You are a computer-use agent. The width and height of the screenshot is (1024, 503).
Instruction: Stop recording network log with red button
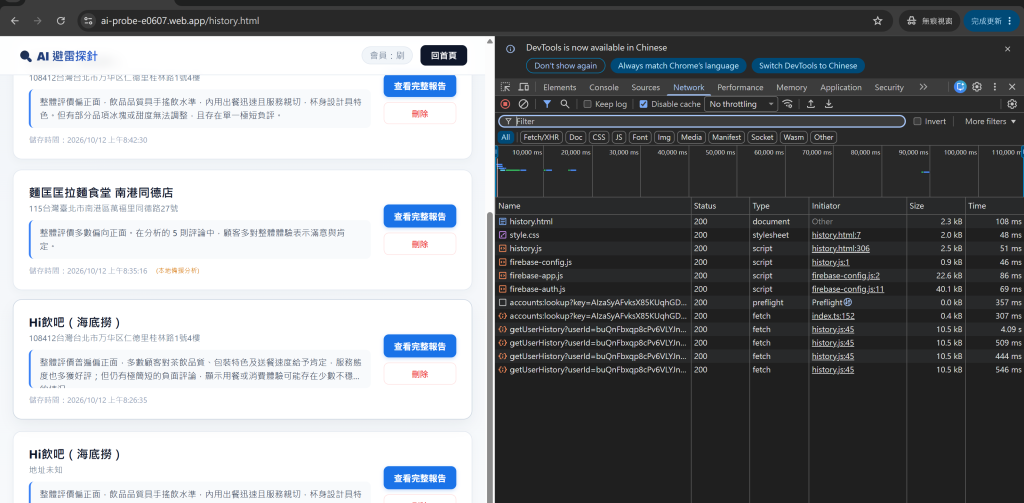[x=505, y=104]
